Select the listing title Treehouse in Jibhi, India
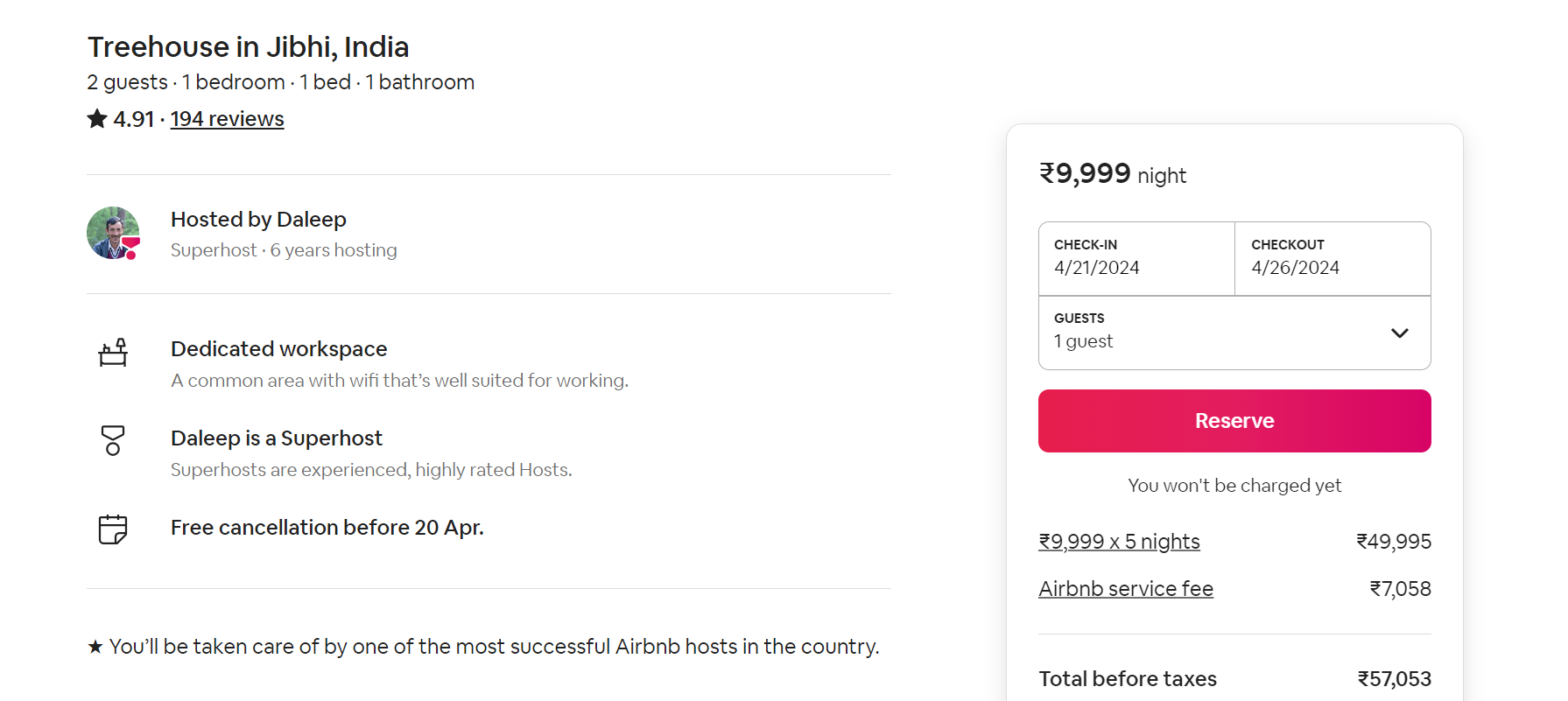The height and width of the screenshot is (701, 1568). (248, 46)
